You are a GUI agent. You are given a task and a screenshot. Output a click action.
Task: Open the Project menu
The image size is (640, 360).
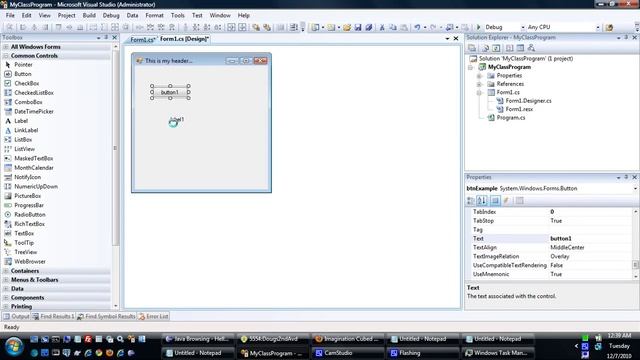click(67, 16)
